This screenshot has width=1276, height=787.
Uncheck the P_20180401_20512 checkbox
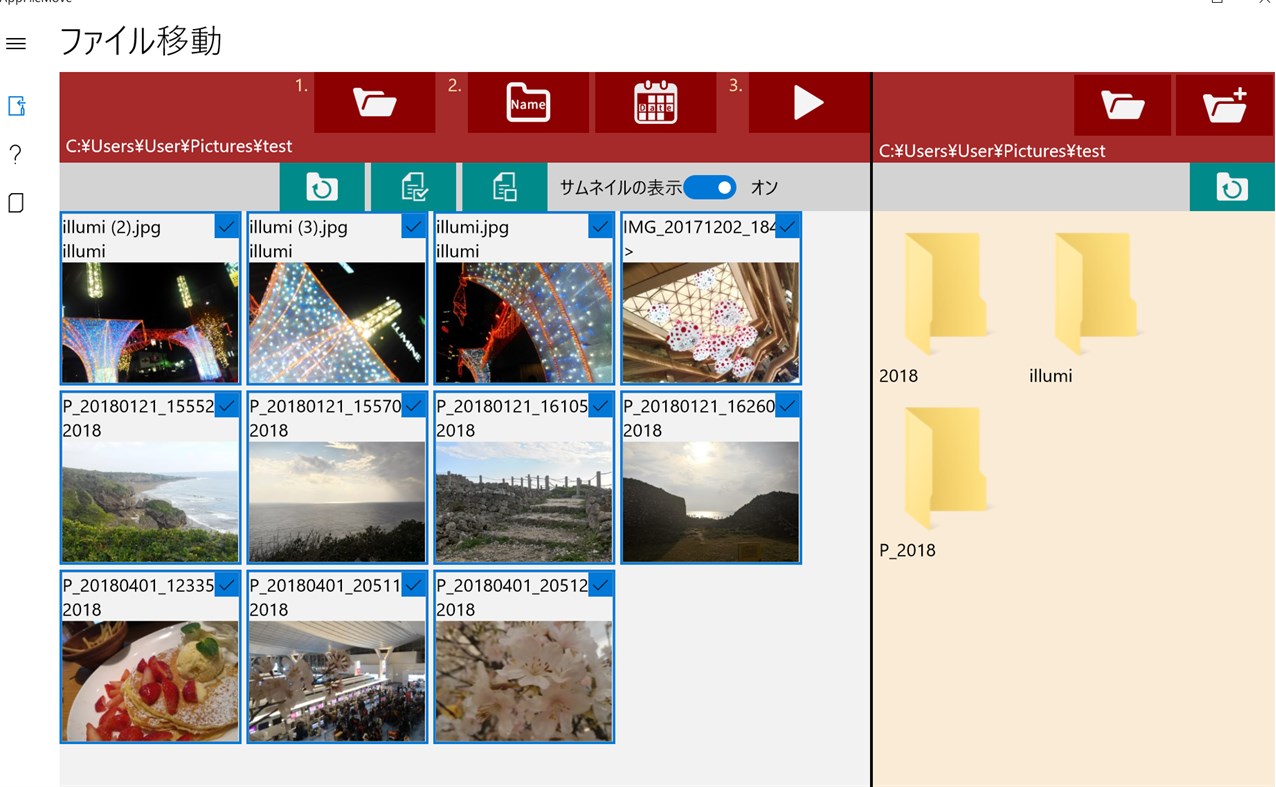coord(600,584)
